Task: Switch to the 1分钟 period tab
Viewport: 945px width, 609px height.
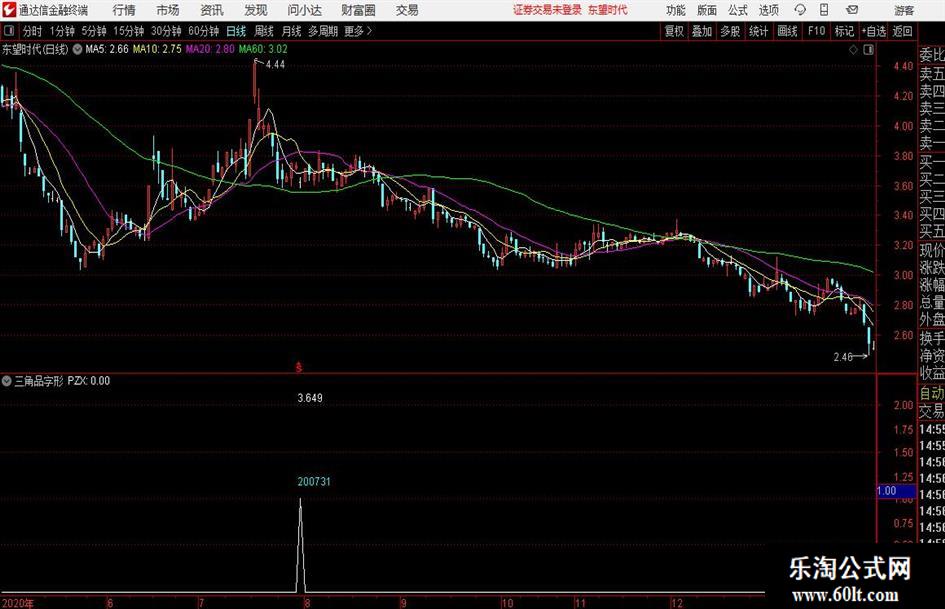Action: pos(61,31)
